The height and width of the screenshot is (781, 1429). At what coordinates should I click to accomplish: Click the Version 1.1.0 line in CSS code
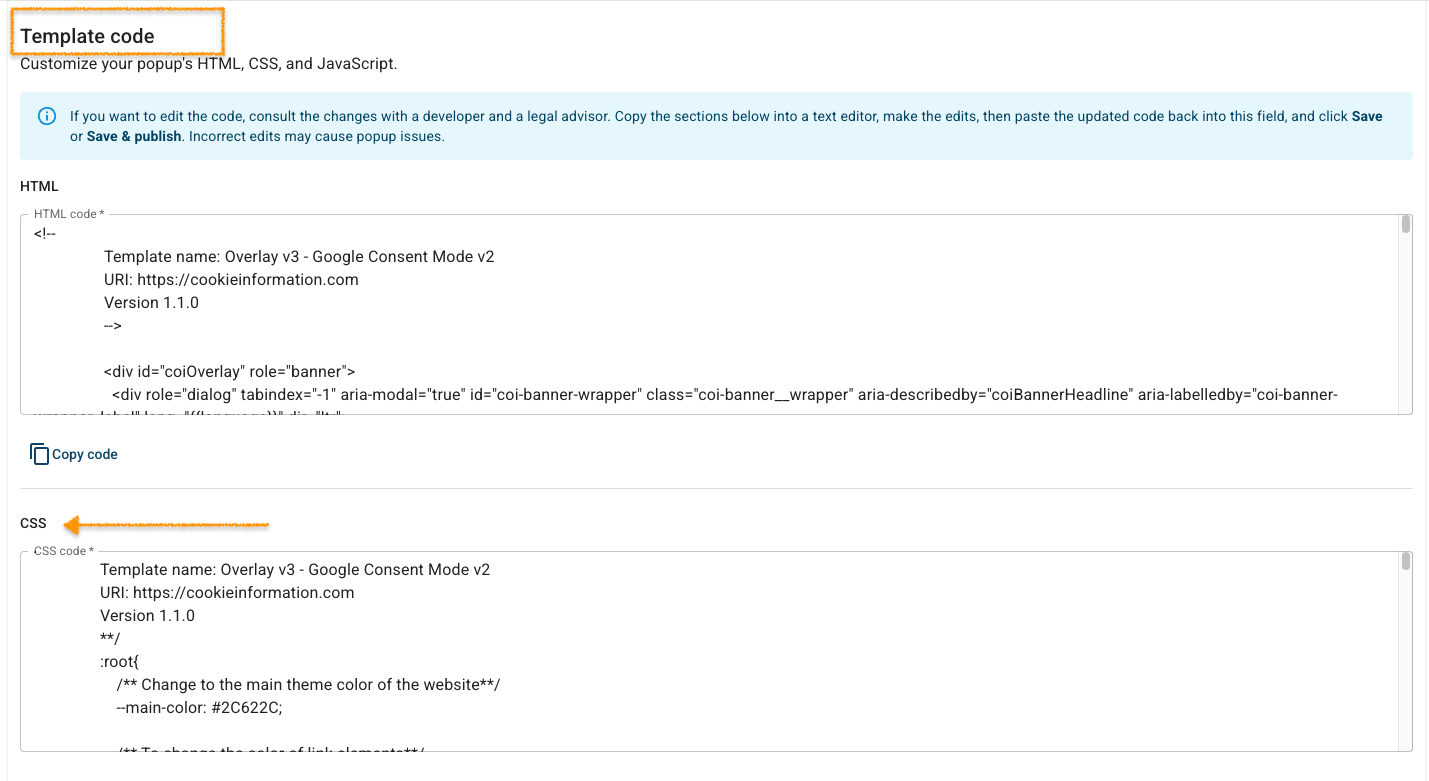point(147,616)
